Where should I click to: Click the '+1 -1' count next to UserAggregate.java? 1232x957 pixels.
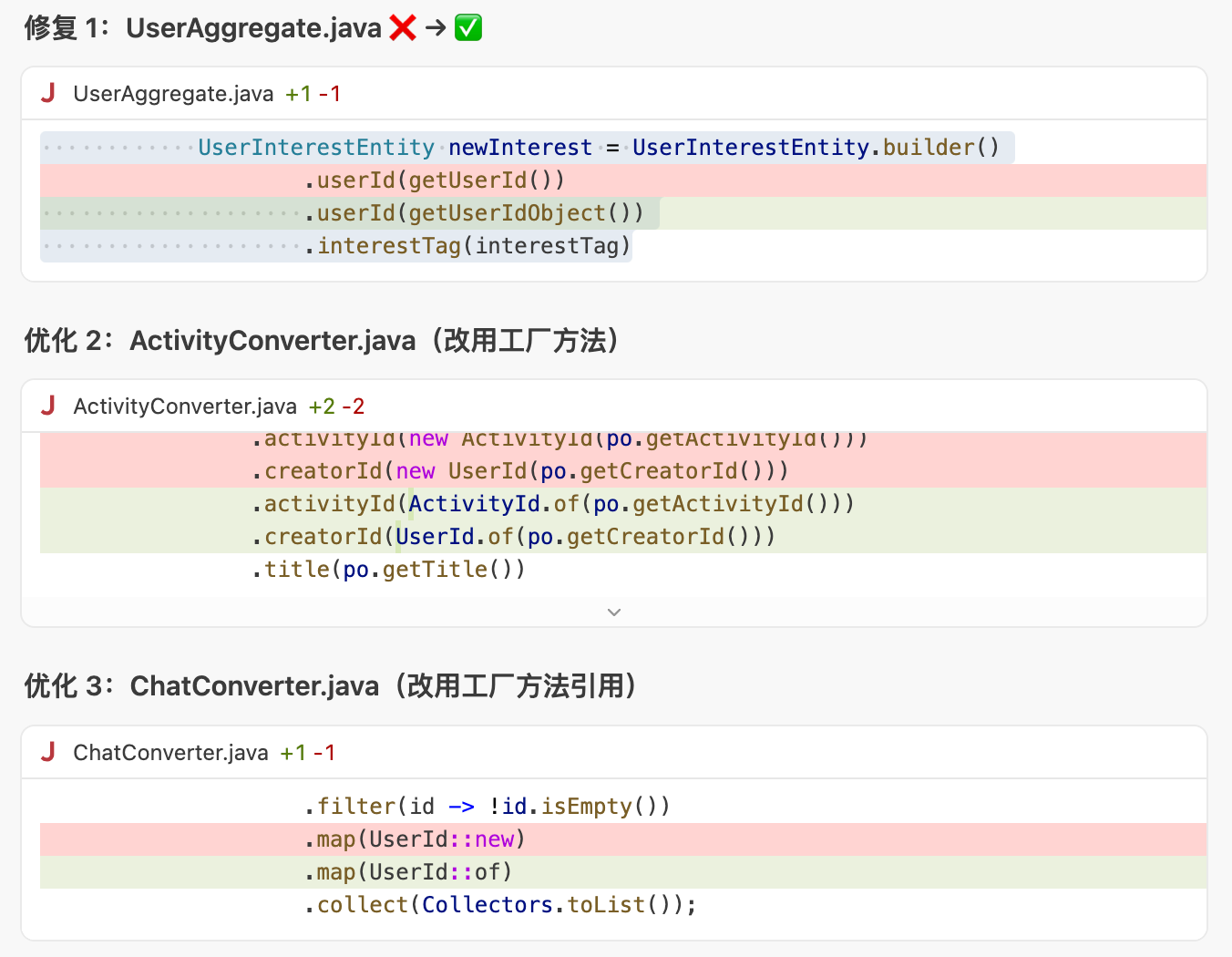313,94
